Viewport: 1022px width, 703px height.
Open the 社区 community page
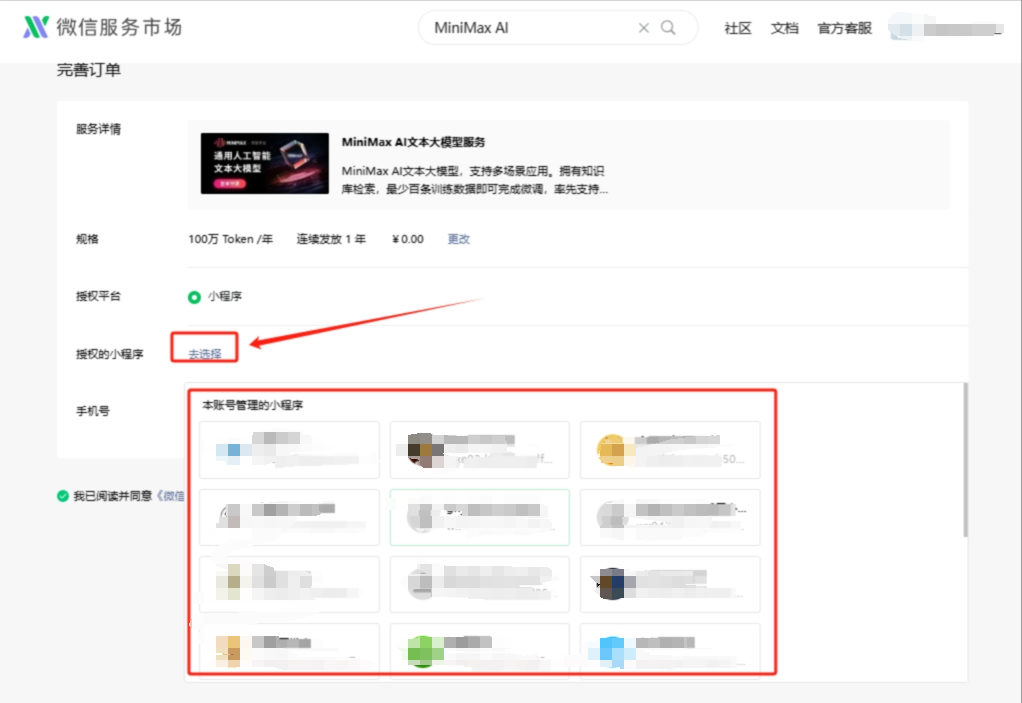coord(738,28)
